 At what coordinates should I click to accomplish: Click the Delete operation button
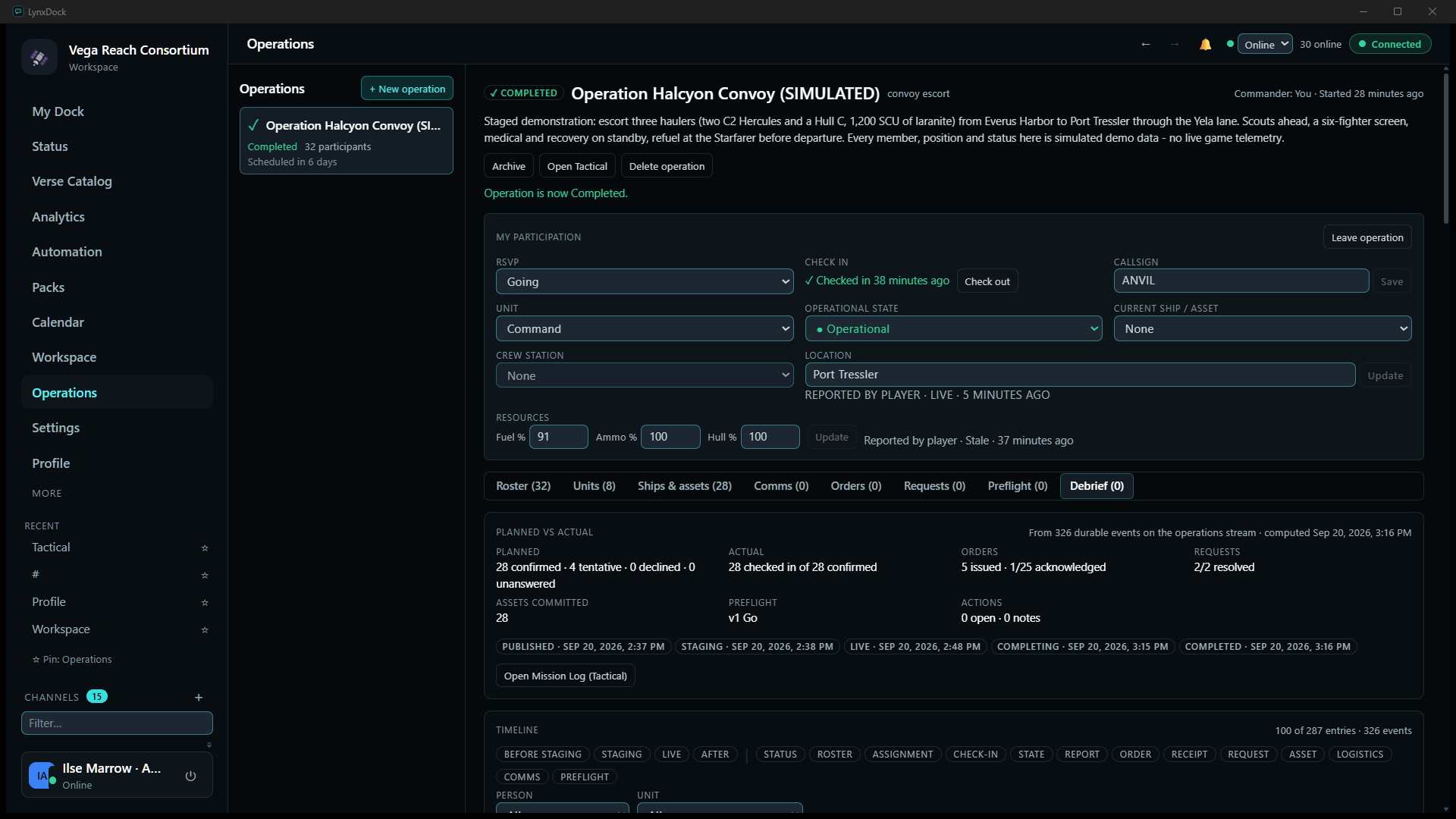pyautogui.click(x=667, y=166)
